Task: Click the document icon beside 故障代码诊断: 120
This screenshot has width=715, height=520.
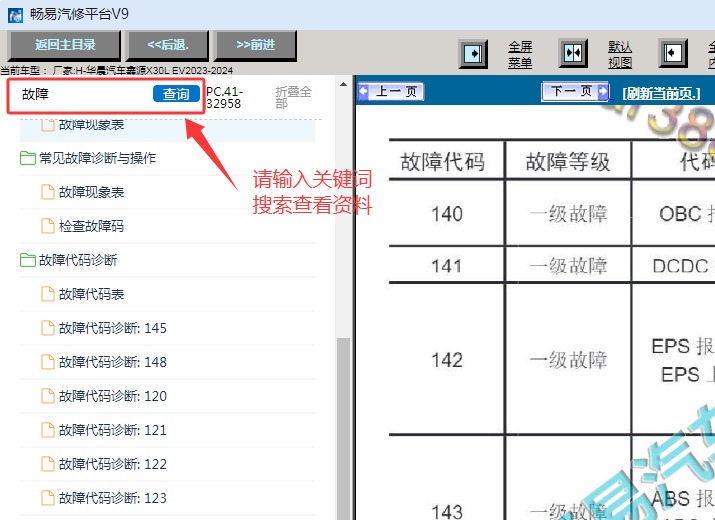Action: 48,396
